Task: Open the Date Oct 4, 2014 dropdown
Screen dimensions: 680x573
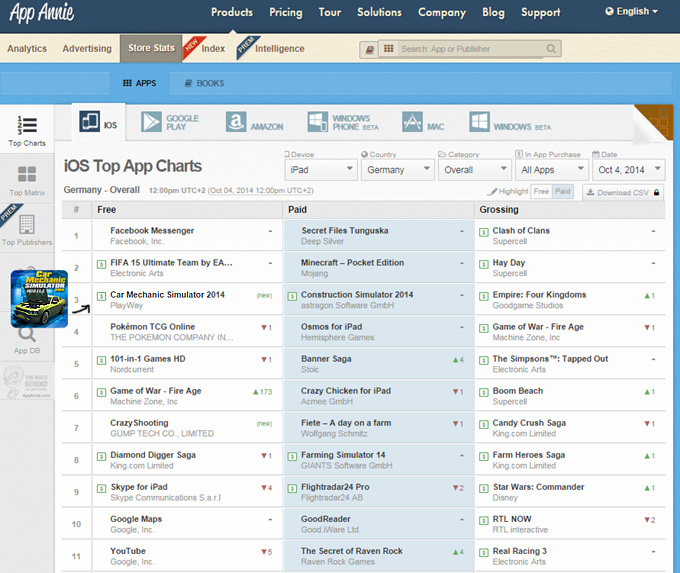Action: coord(628,170)
